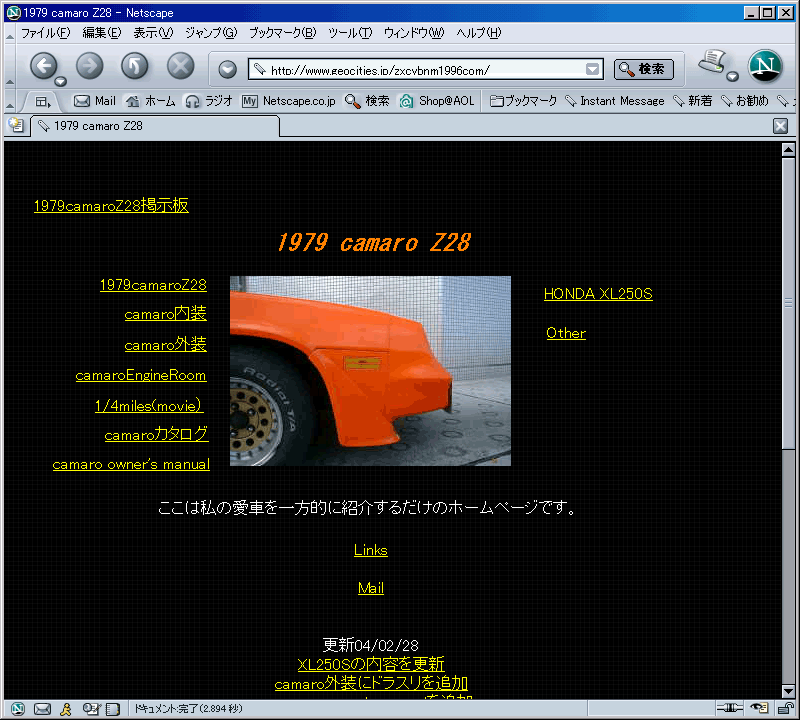Open the お勧め bookmark on the toolbar

pyautogui.click(x=745, y=101)
